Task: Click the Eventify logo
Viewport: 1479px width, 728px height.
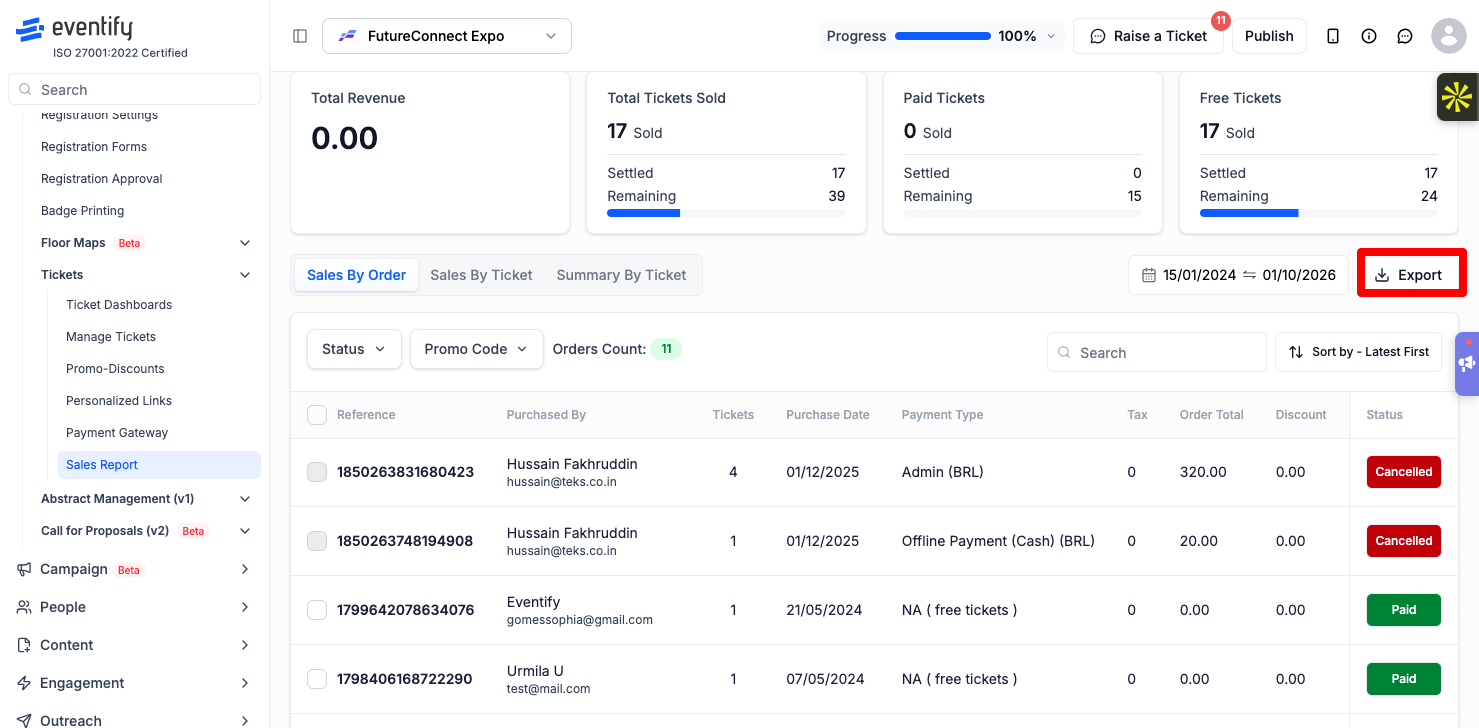Action: click(74, 29)
